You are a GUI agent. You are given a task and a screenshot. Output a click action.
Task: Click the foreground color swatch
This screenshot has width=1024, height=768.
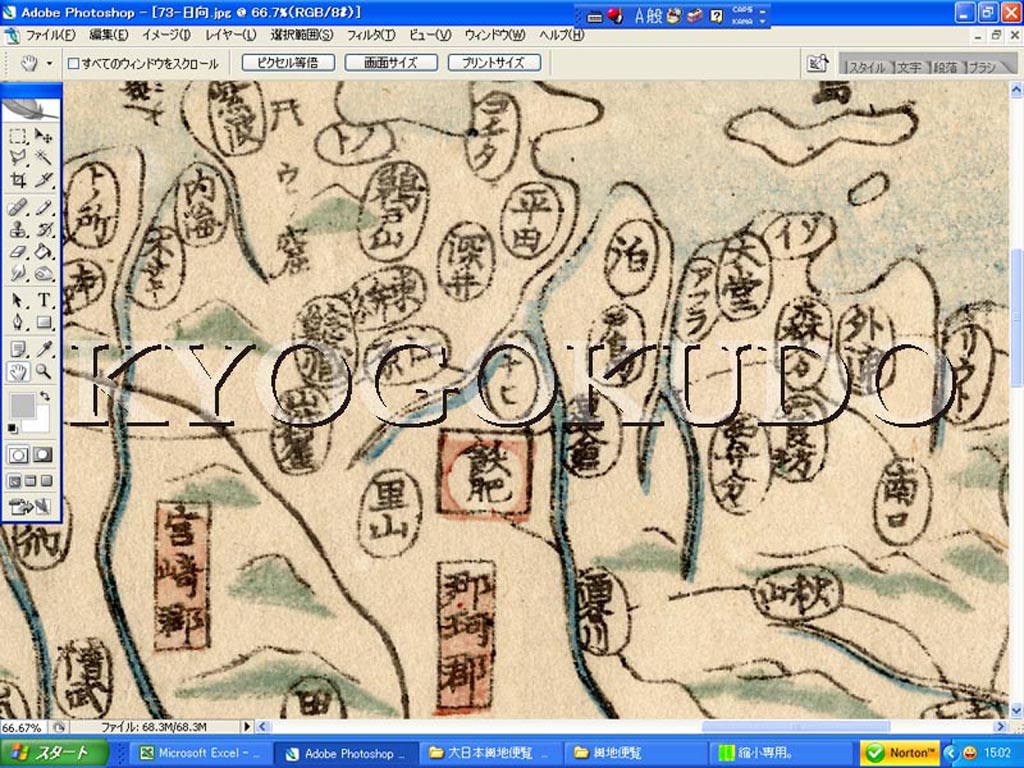[22, 405]
